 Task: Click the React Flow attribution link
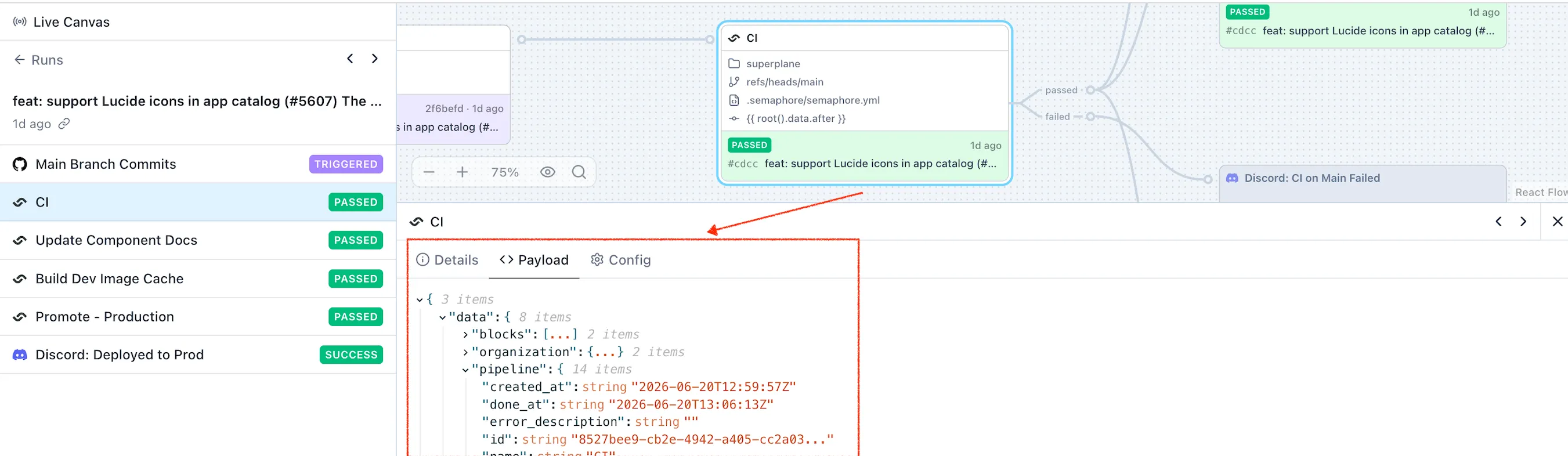tap(1541, 192)
